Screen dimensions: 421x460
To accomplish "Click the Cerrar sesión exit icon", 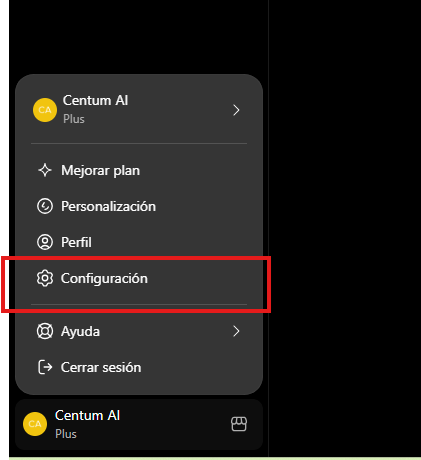I will (45, 367).
